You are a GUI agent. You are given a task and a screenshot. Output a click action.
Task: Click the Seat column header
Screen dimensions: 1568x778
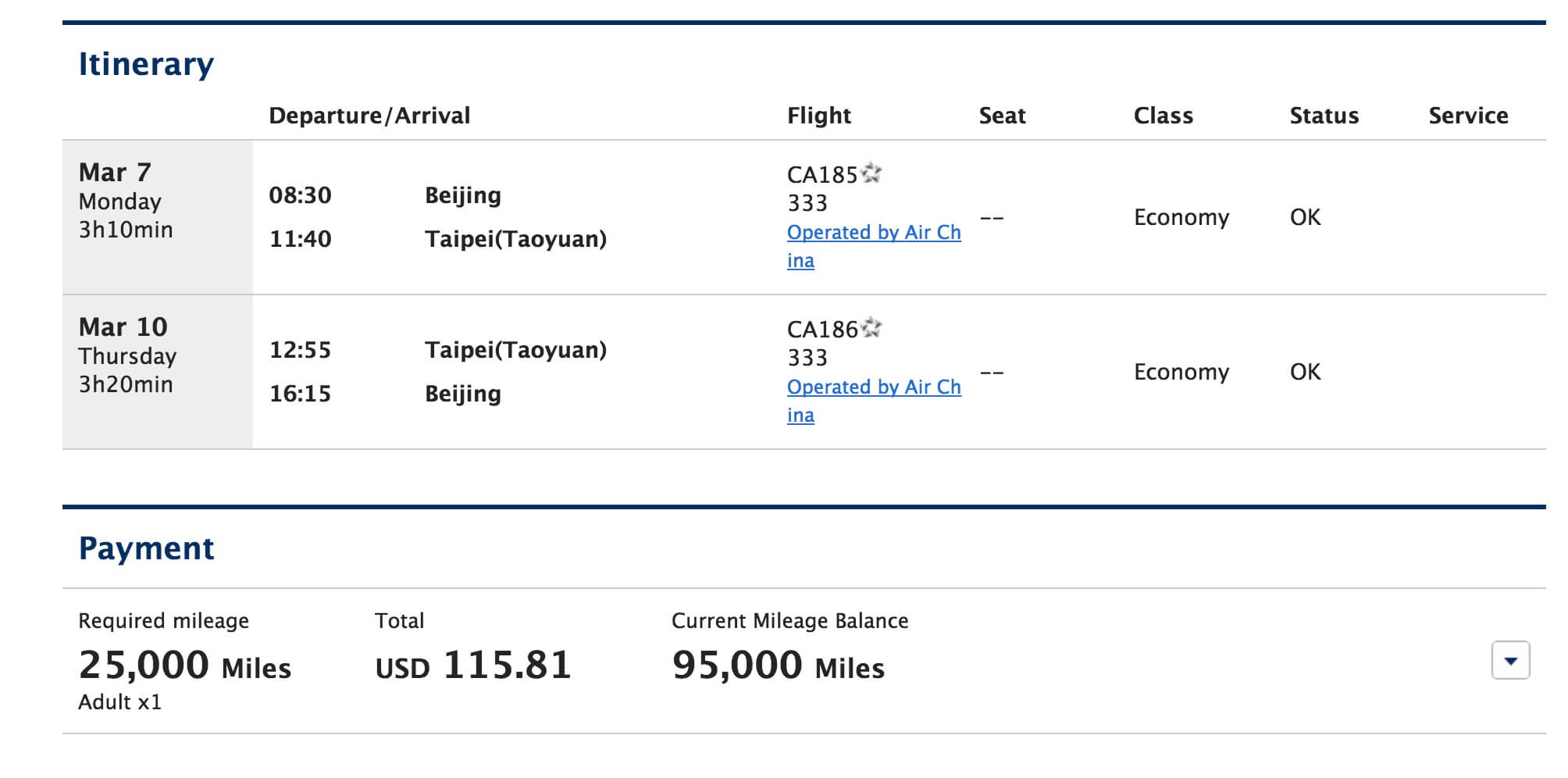(x=1002, y=116)
